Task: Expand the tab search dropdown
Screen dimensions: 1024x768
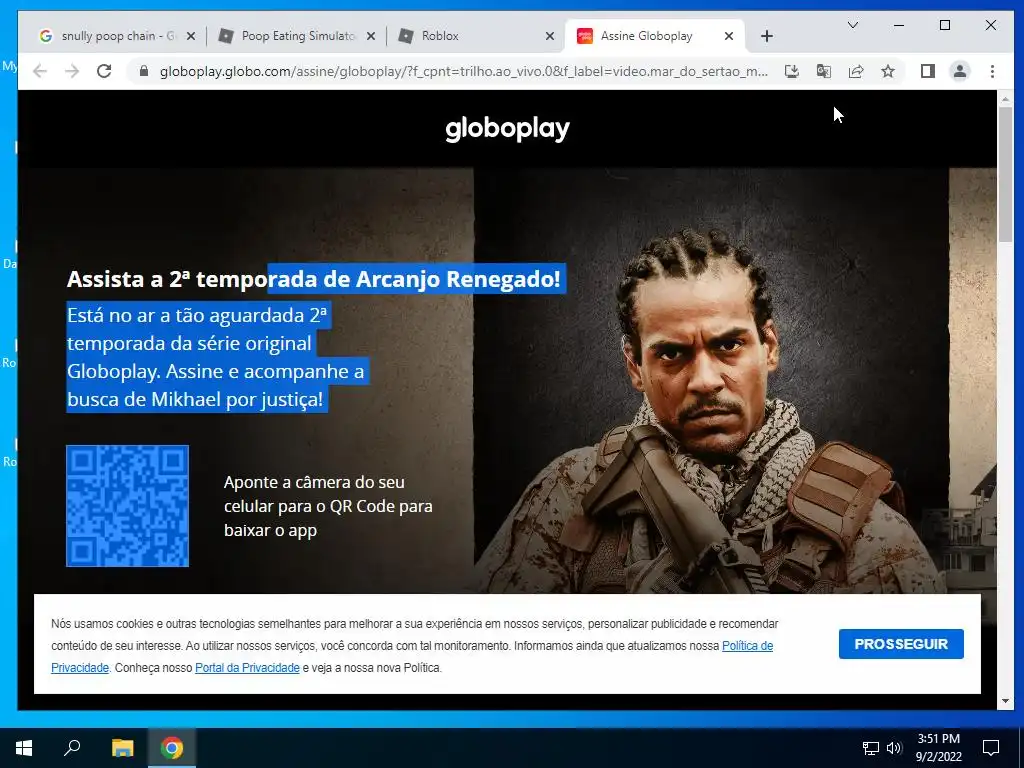Action: click(x=852, y=25)
